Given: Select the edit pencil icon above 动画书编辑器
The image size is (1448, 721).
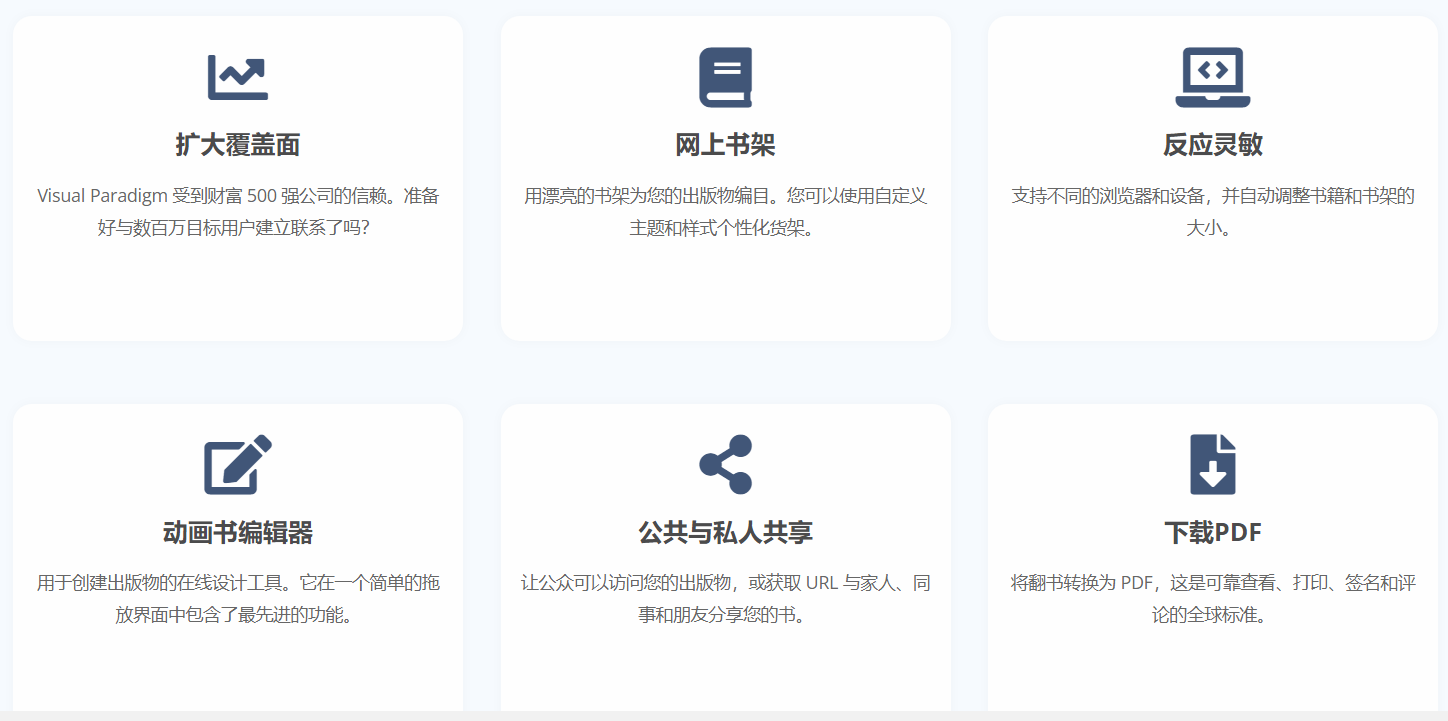Looking at the screenshot, I should coord(237,464).
